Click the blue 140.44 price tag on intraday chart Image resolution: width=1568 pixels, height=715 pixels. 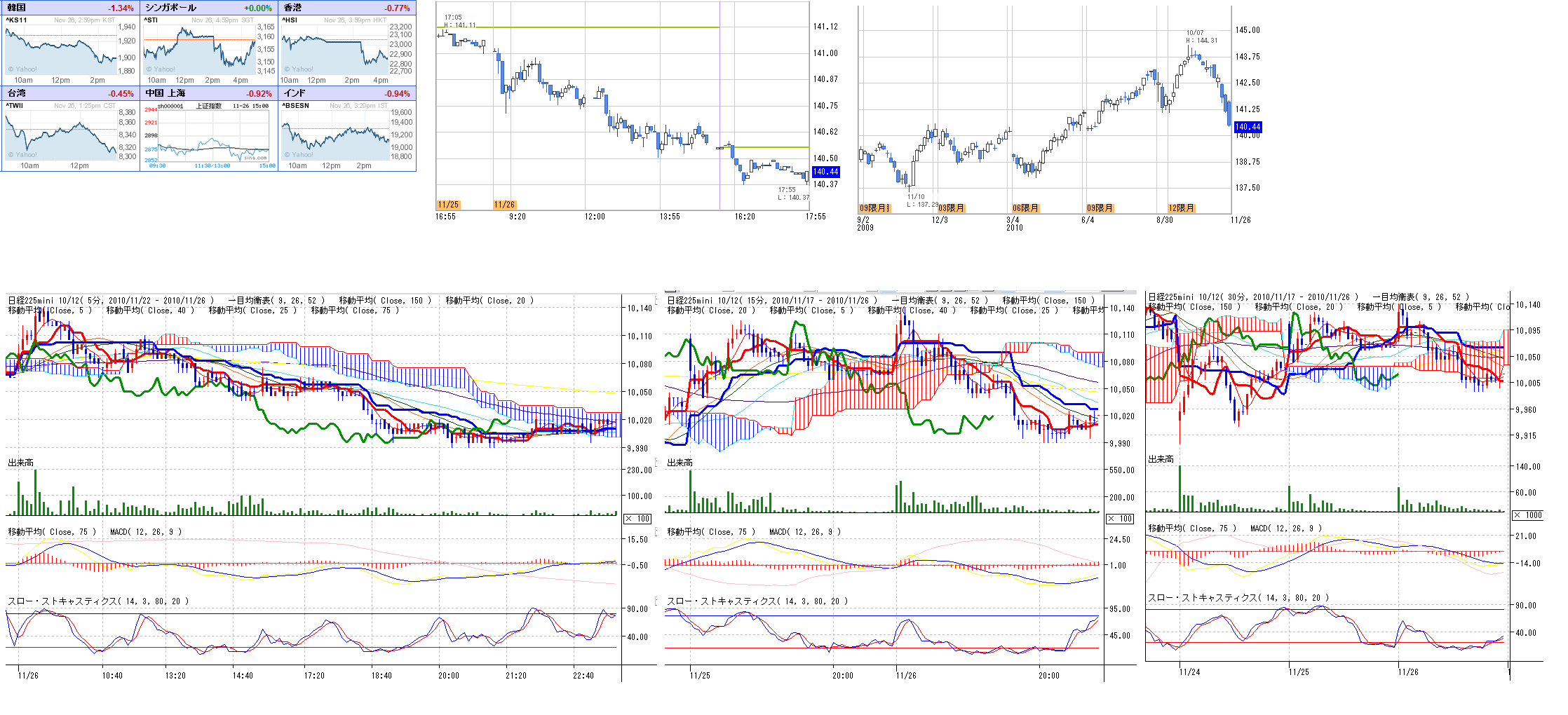tap(825, 172)
